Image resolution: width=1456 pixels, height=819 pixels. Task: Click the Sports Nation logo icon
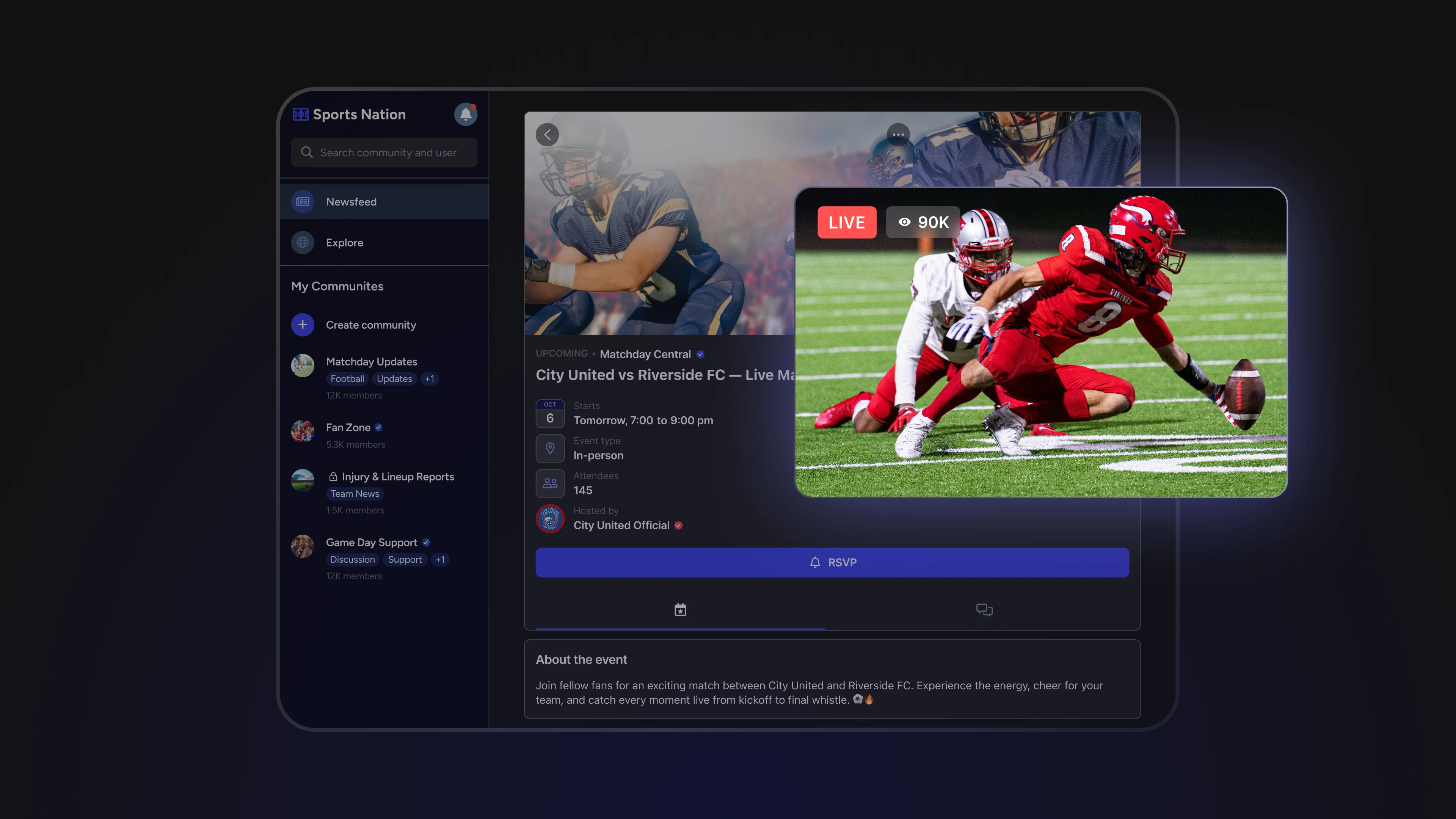click(x=300, y=115)
